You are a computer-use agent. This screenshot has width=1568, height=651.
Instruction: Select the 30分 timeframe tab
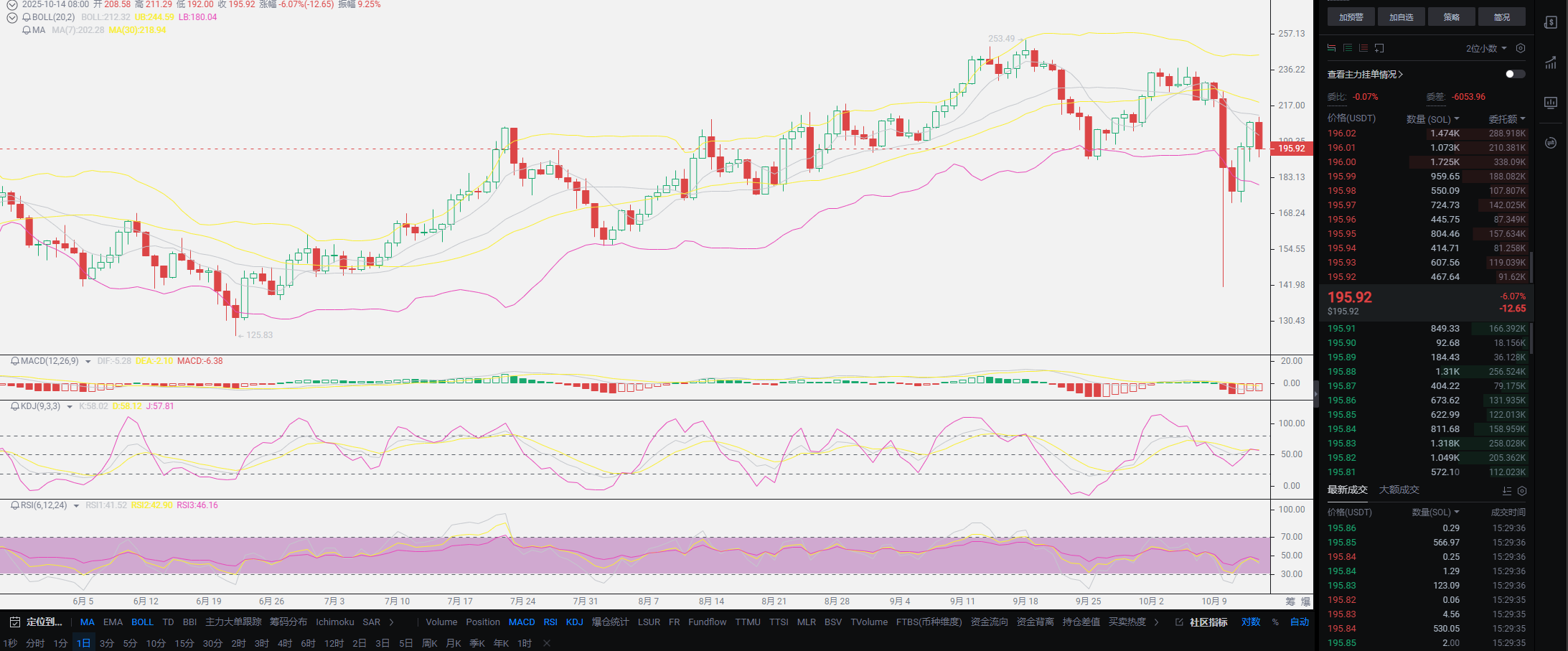click(212, 643)
